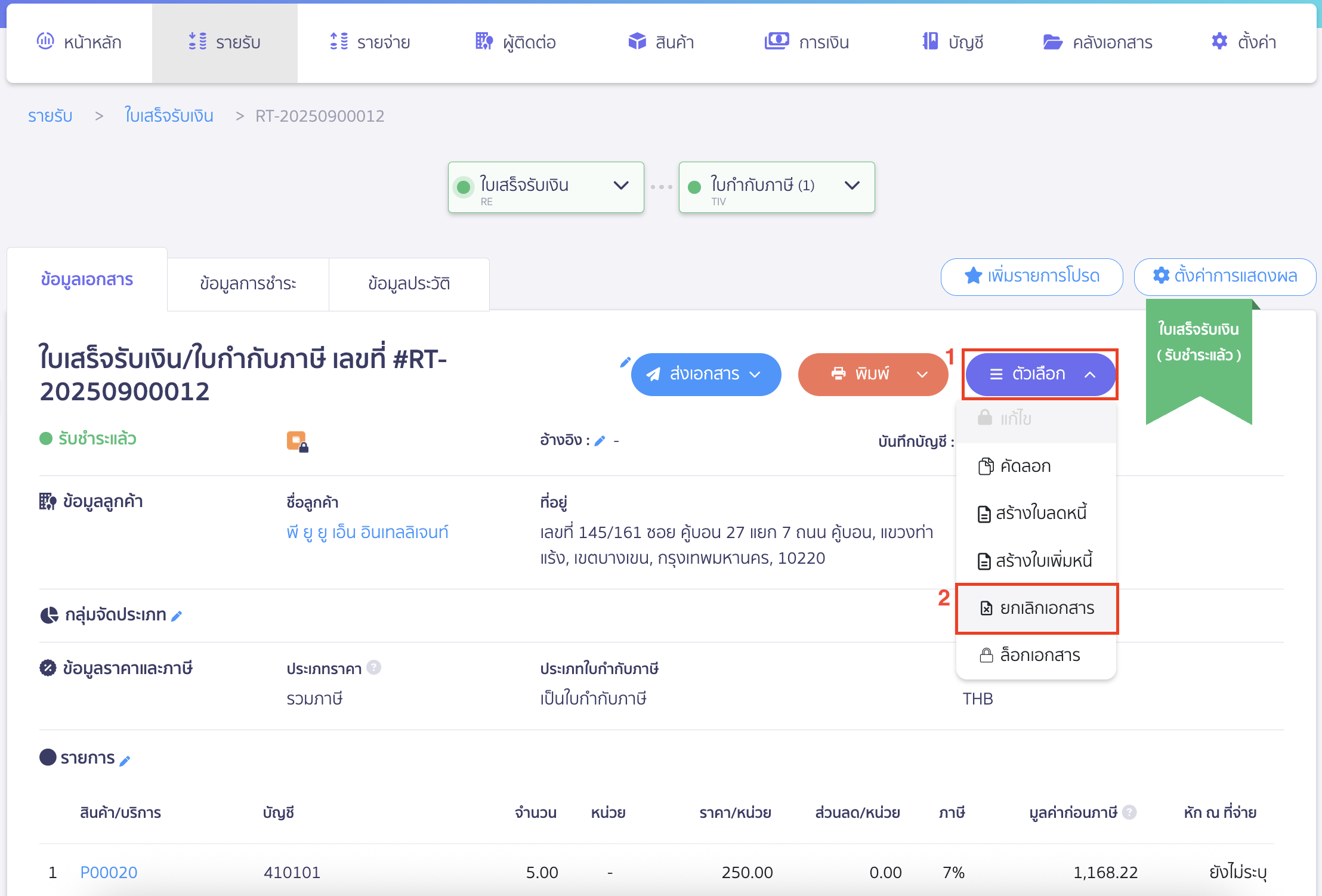
Task: Click the edit pencil next to อ้างอิง
Action: [600, 441]
